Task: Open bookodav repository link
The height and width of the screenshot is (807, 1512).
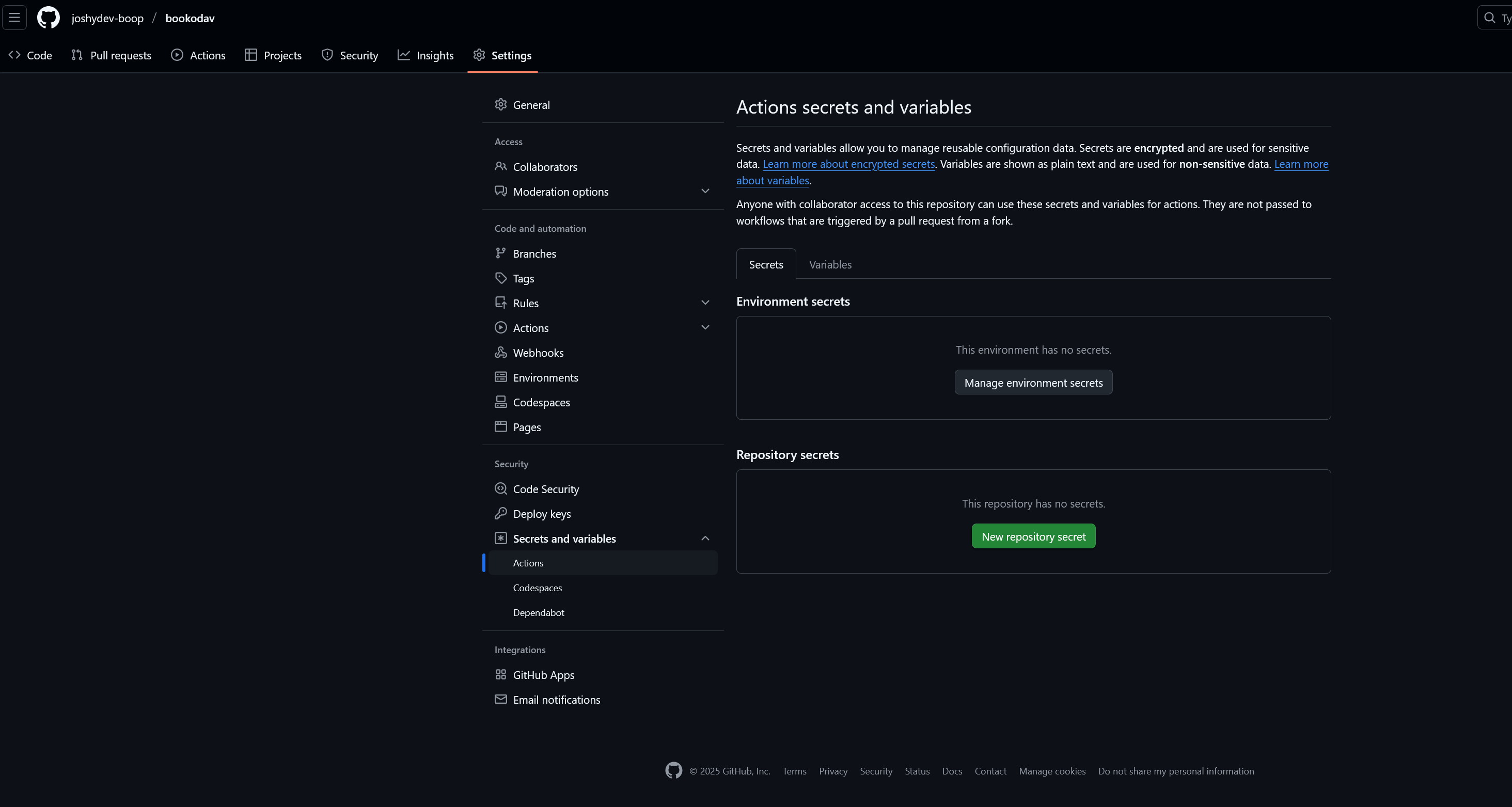Action: pyautogui.click(x=190, y=18)
